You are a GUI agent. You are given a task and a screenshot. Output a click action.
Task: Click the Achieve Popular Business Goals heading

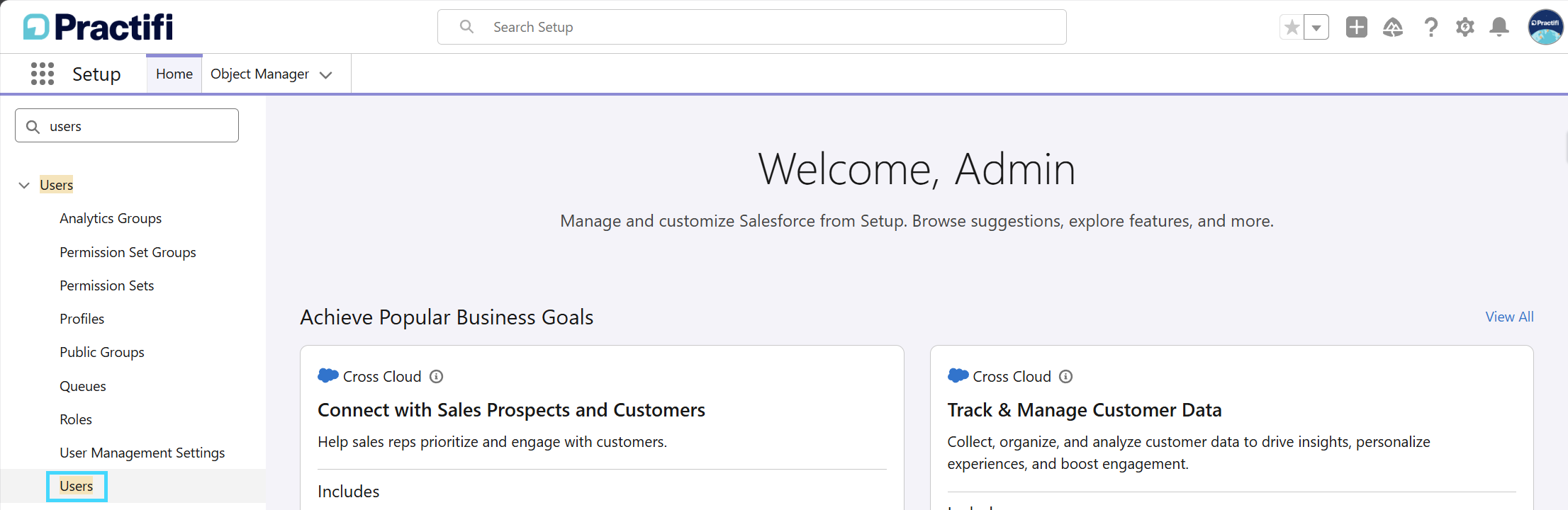pyautogui.click(x=447, y=317)
